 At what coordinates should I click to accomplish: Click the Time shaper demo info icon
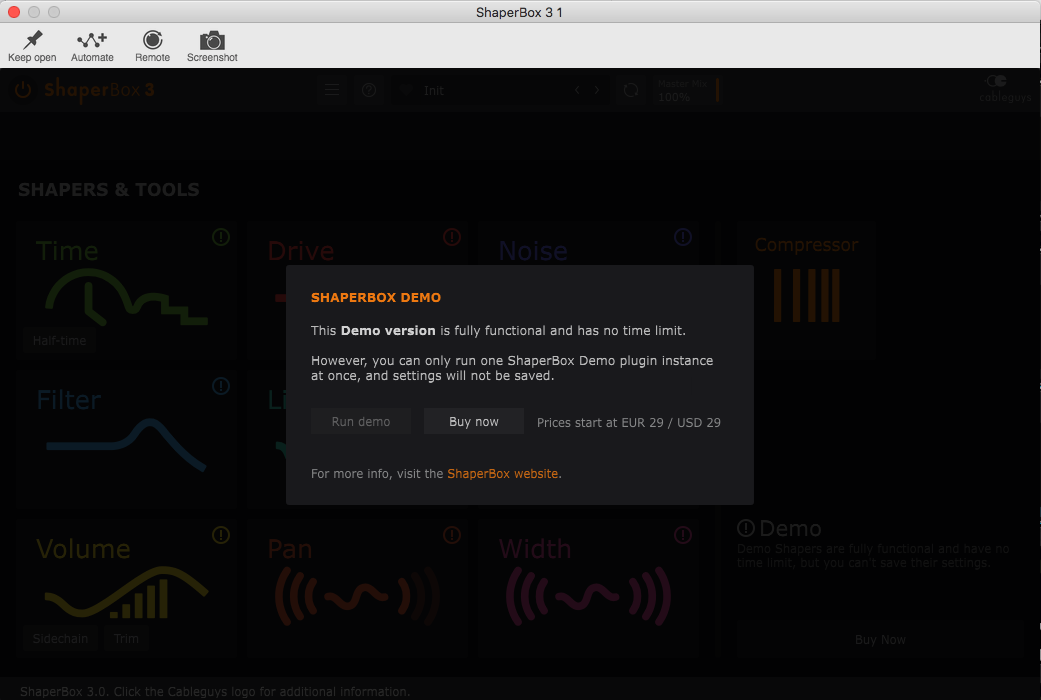(x=221, y=237)
